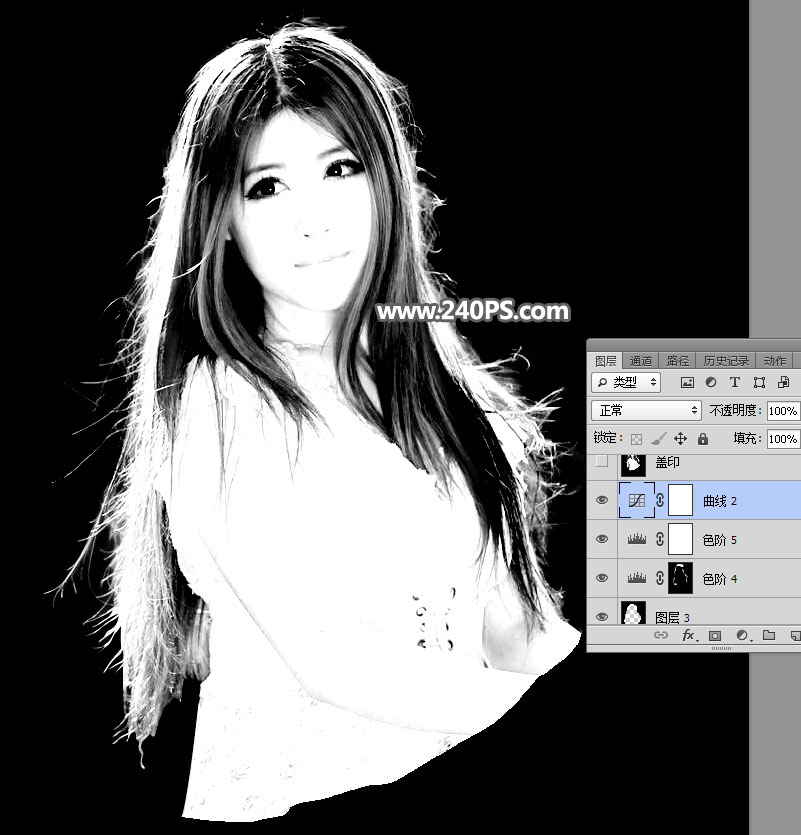Filter layers by shape layer icon
Image resolution: width=801 pixels, height=835 pixels.
759,382
